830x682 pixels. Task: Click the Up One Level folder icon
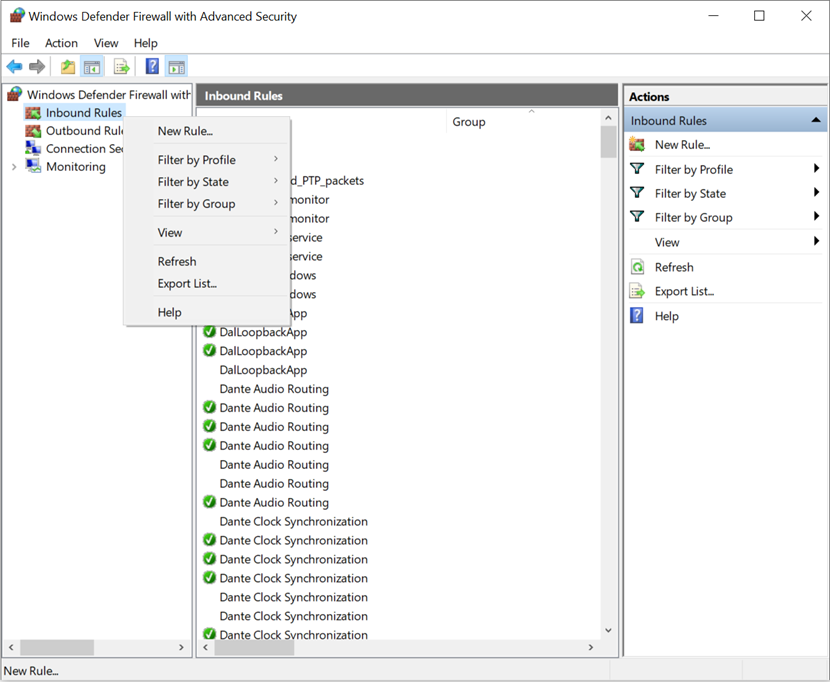pyautogui.click(x=67, y=67)
